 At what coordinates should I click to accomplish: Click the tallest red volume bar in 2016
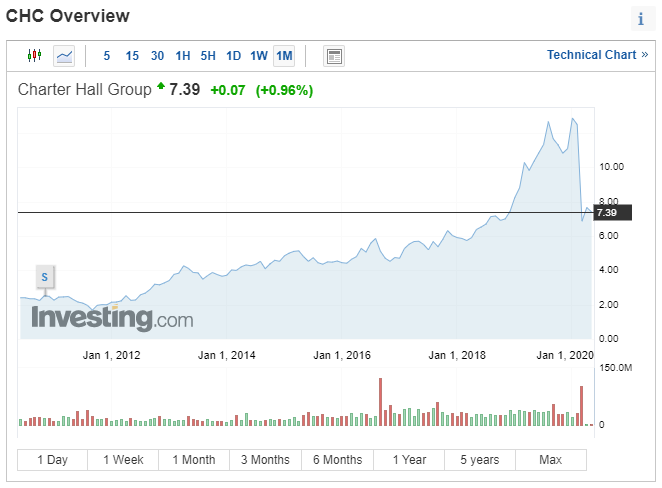click(x=380, y=402)
